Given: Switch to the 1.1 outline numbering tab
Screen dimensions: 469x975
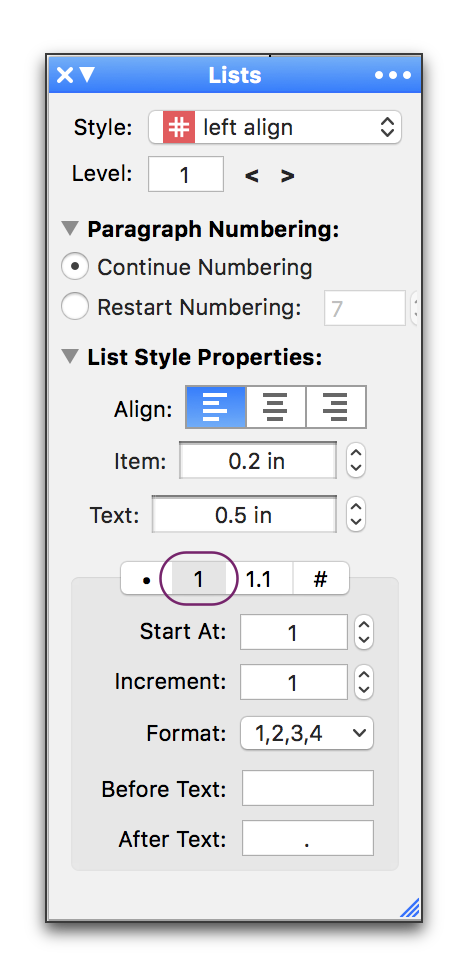Looking at the screenshot, I should 259,579.
